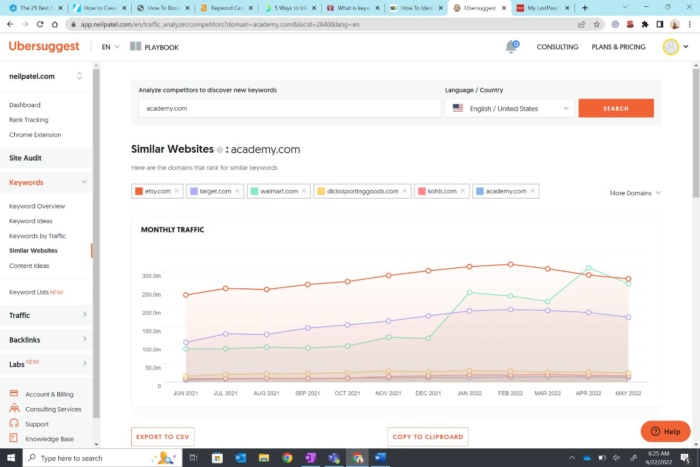Collapse the Keywords section

pyautogui.click(x=84, y=182)
